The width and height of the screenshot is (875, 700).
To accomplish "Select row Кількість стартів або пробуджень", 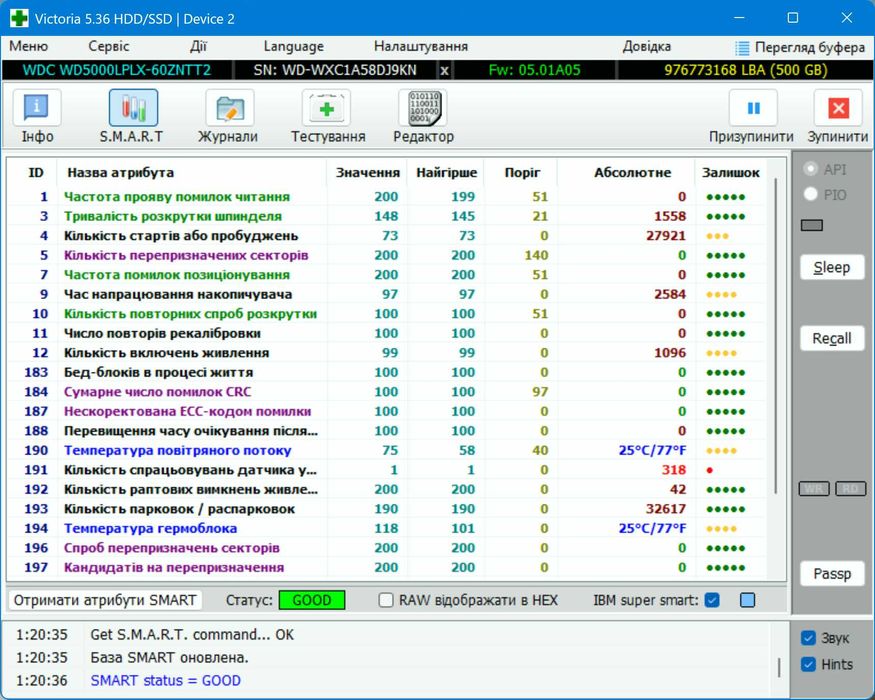I will (x=386, y=236).
